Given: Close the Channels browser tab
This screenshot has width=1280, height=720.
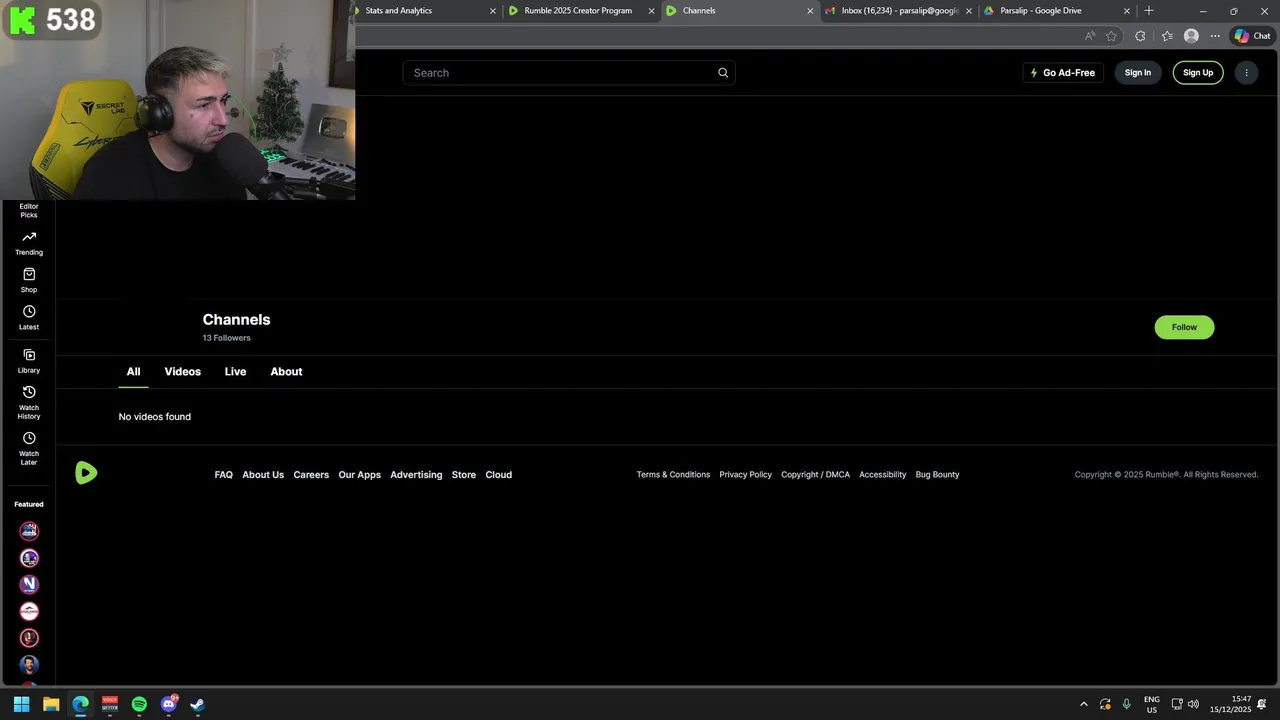Looking at the screenshot, I should [x=810, y=11].
